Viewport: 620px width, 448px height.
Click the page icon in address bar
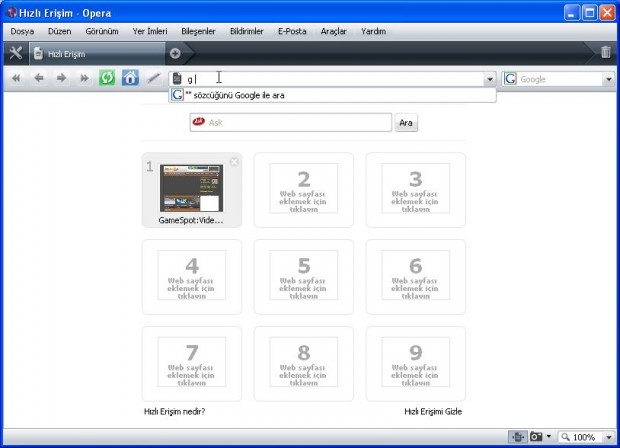(177, 79)
